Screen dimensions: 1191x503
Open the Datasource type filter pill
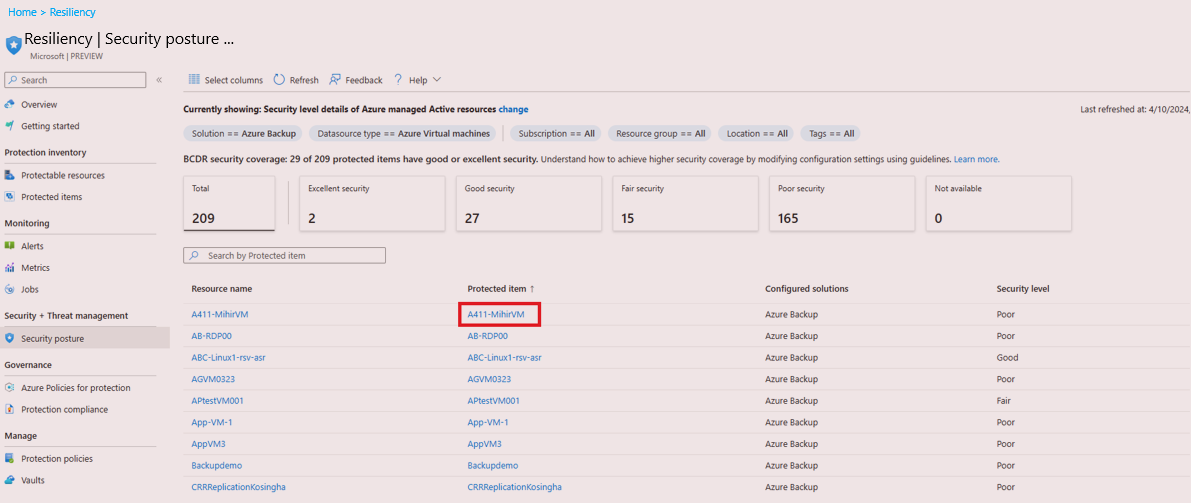click(x=404, y=133)
